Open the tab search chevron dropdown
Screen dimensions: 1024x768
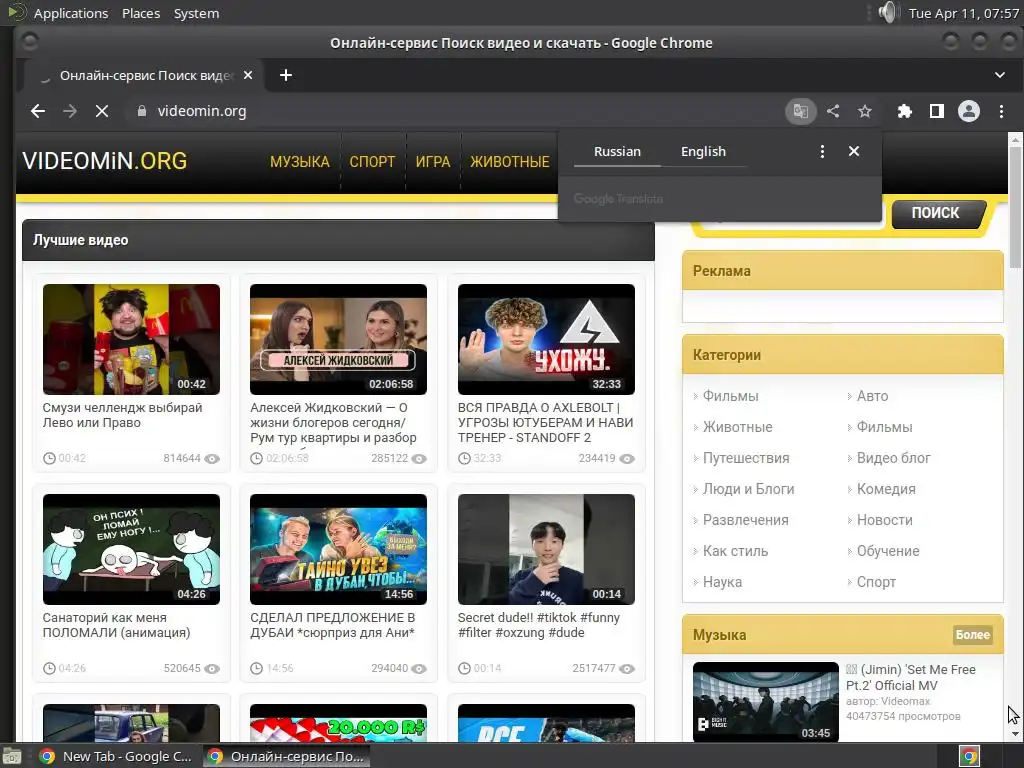click(999, 75)
